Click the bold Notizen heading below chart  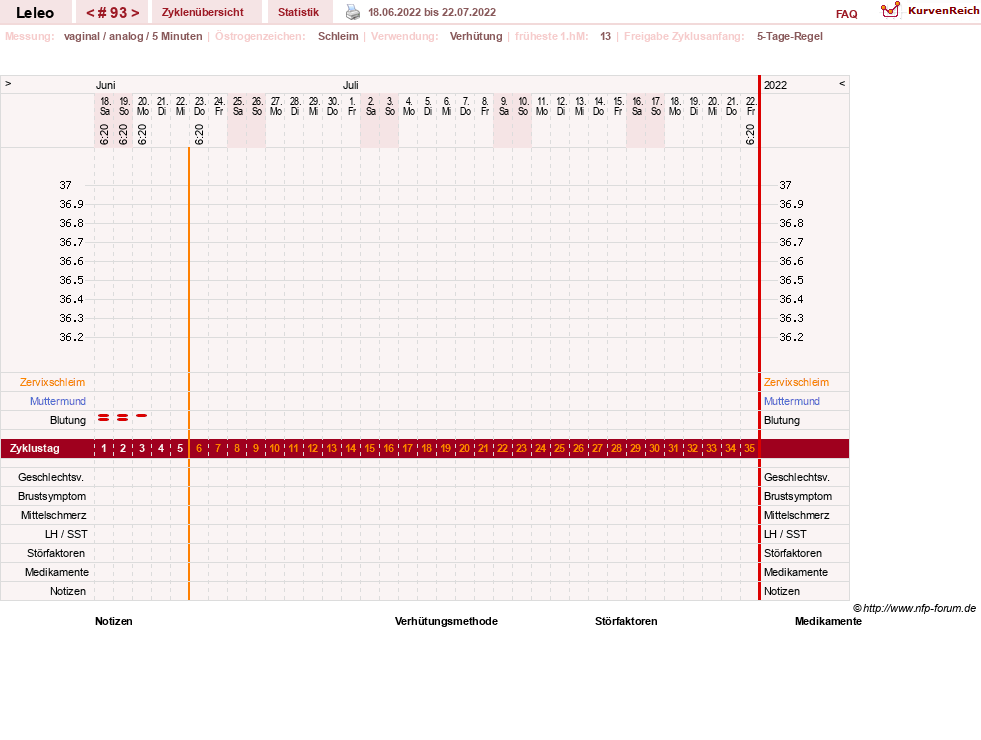pyautogui.click(x=114, y=621)
